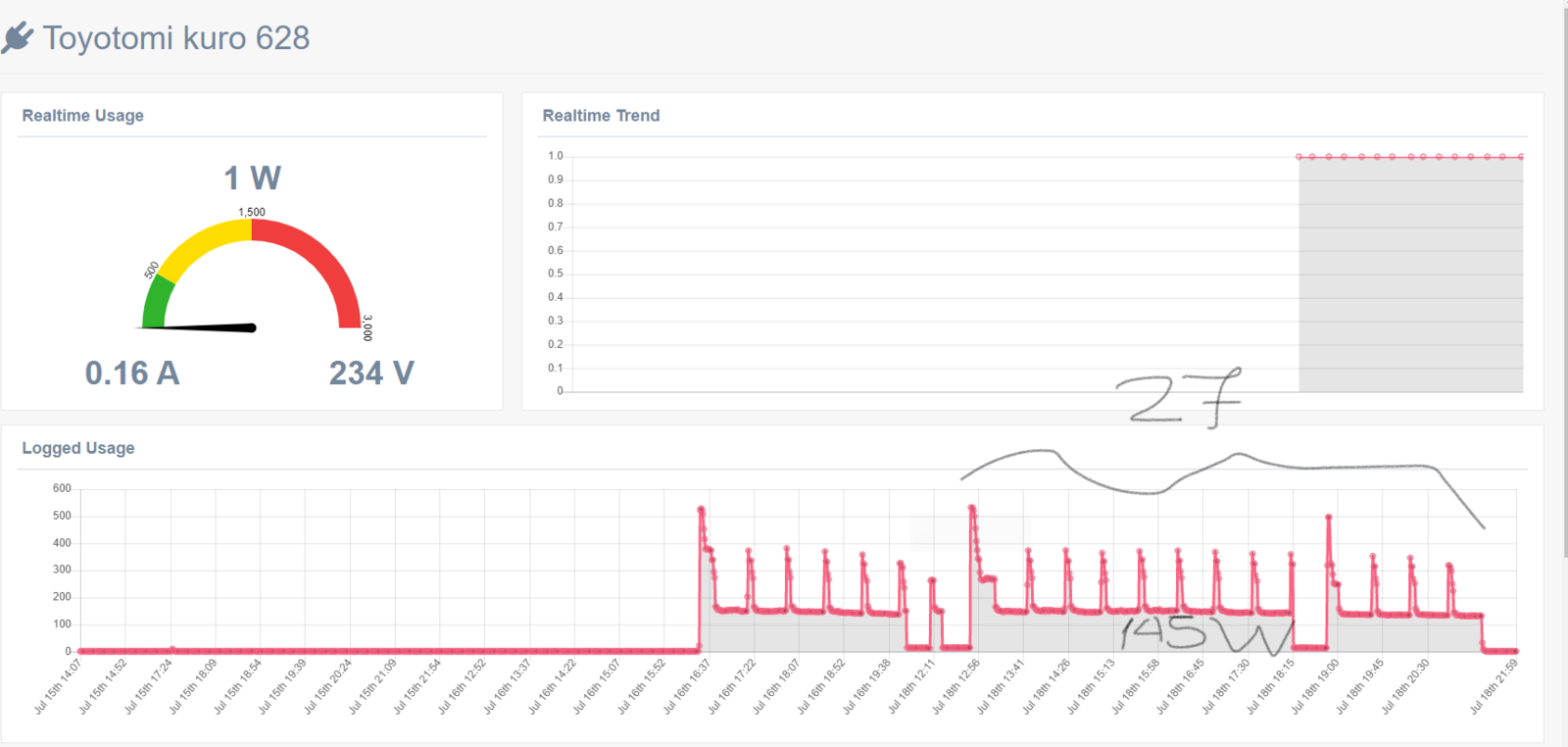Click the 3,000 label at the gauge end
The width and height of the screenshot is (1568, 747).
coord(367,327)
